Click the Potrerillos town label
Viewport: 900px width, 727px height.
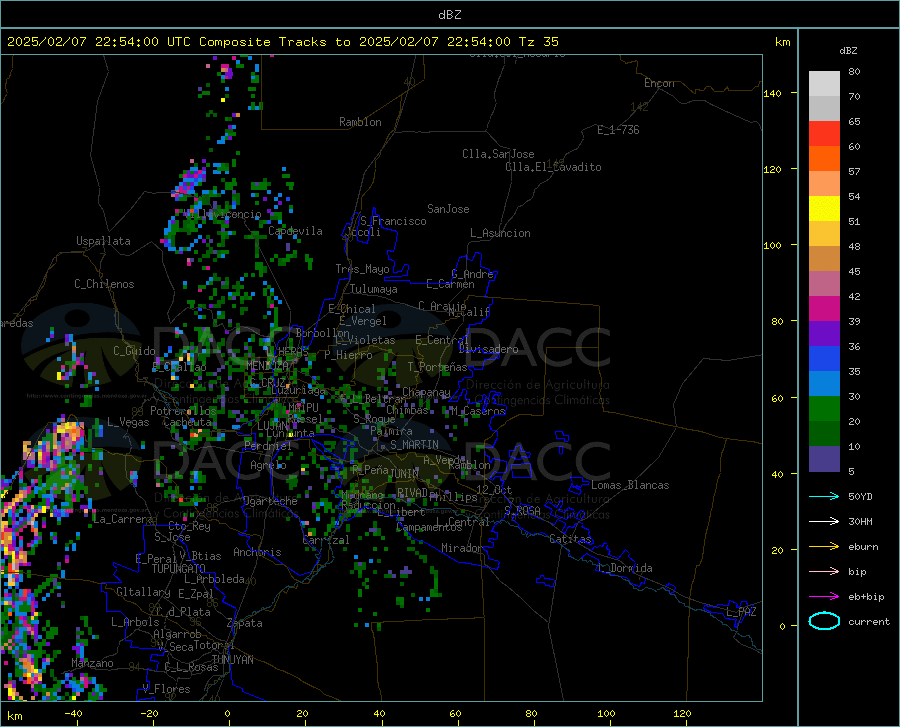coord(183,411)
